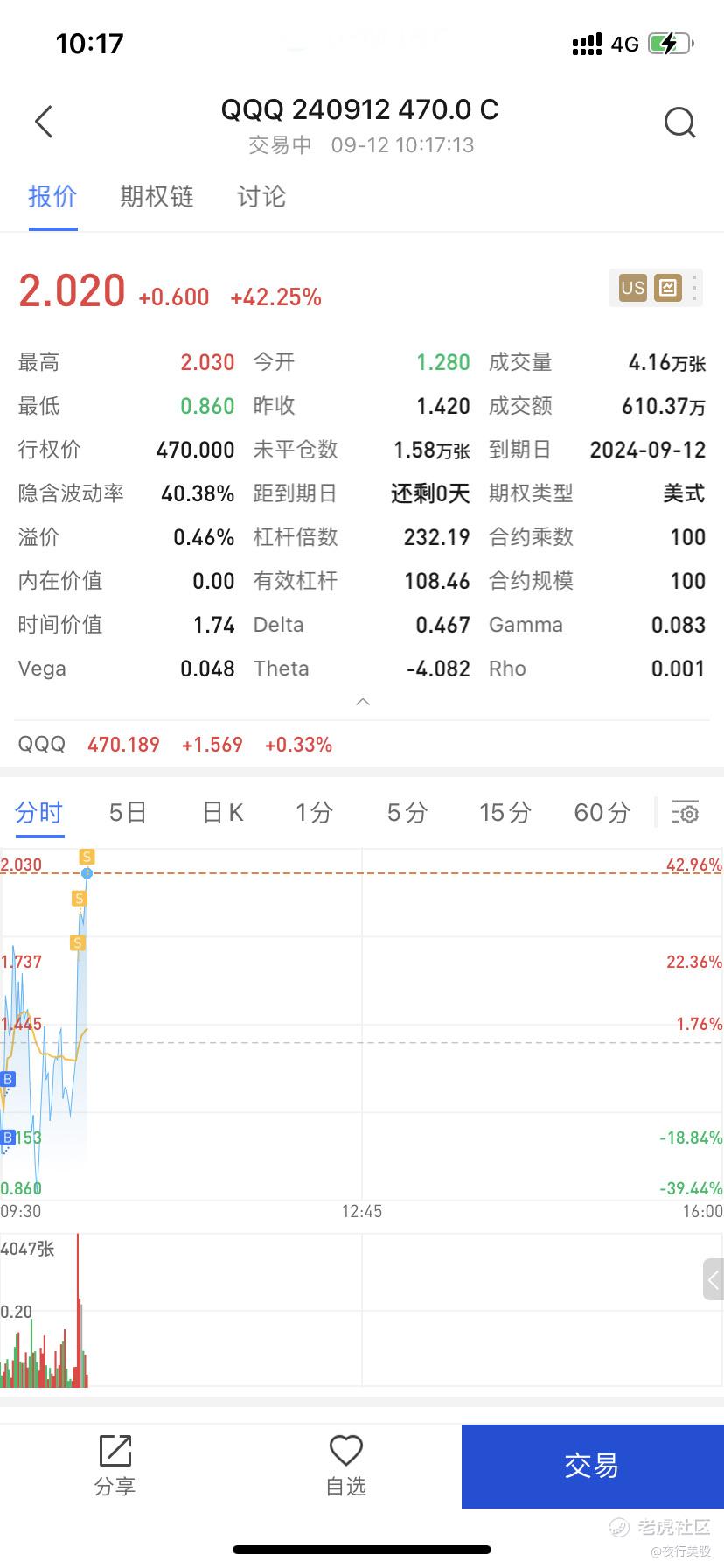Tap the battery indicator in status bar
The width and height of the screenshot is (724, 1568).
click(671, 43)
